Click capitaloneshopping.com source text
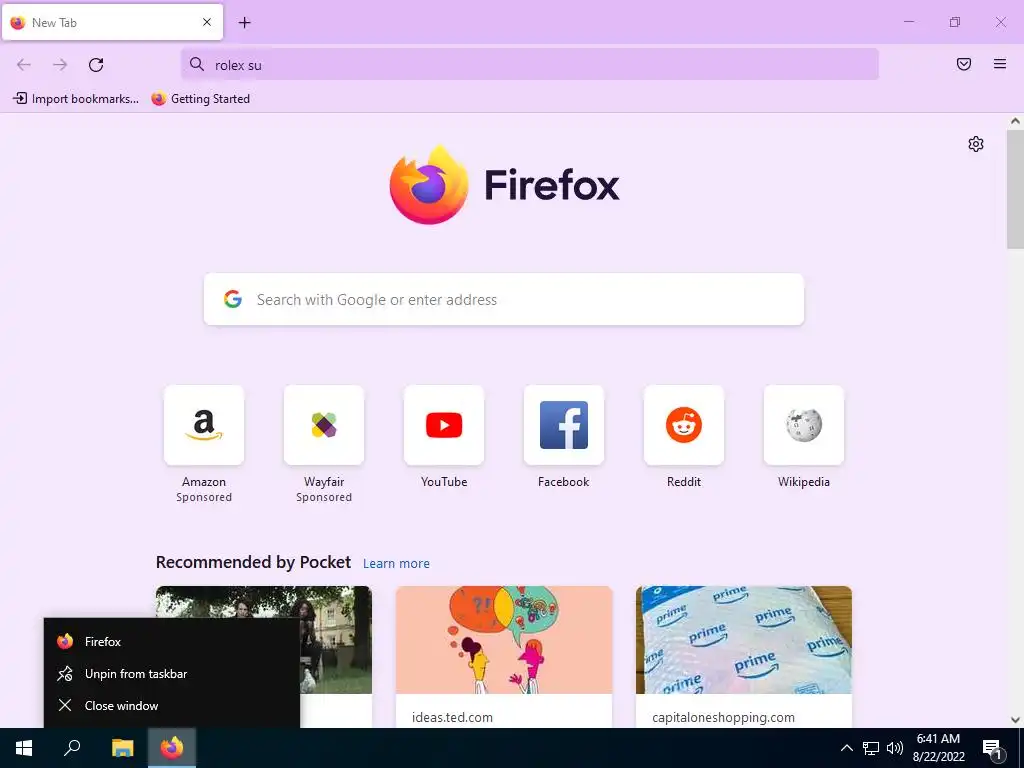1024x768 pixels. [x=724, y=717]
